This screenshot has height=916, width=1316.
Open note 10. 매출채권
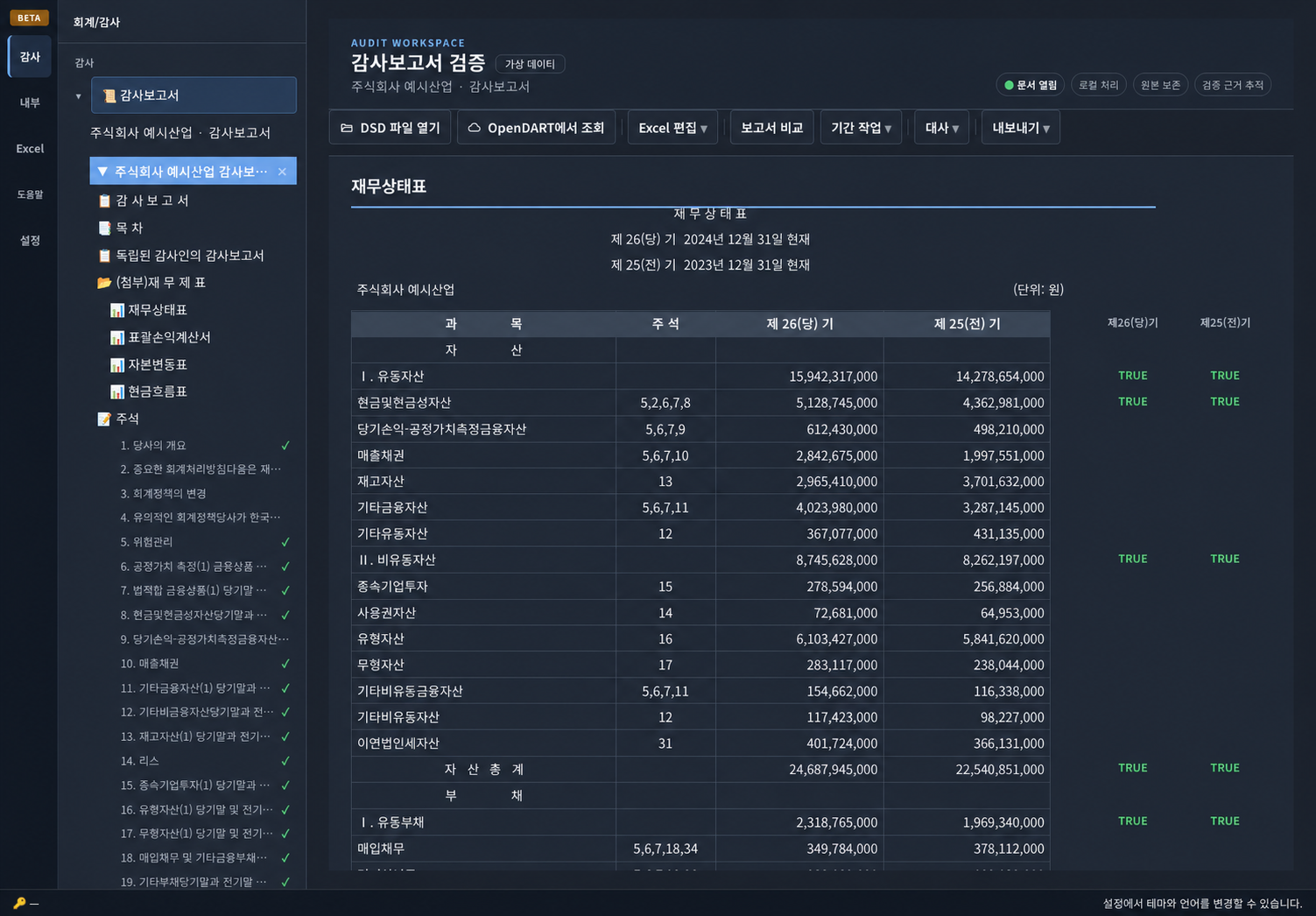point(150,664)
